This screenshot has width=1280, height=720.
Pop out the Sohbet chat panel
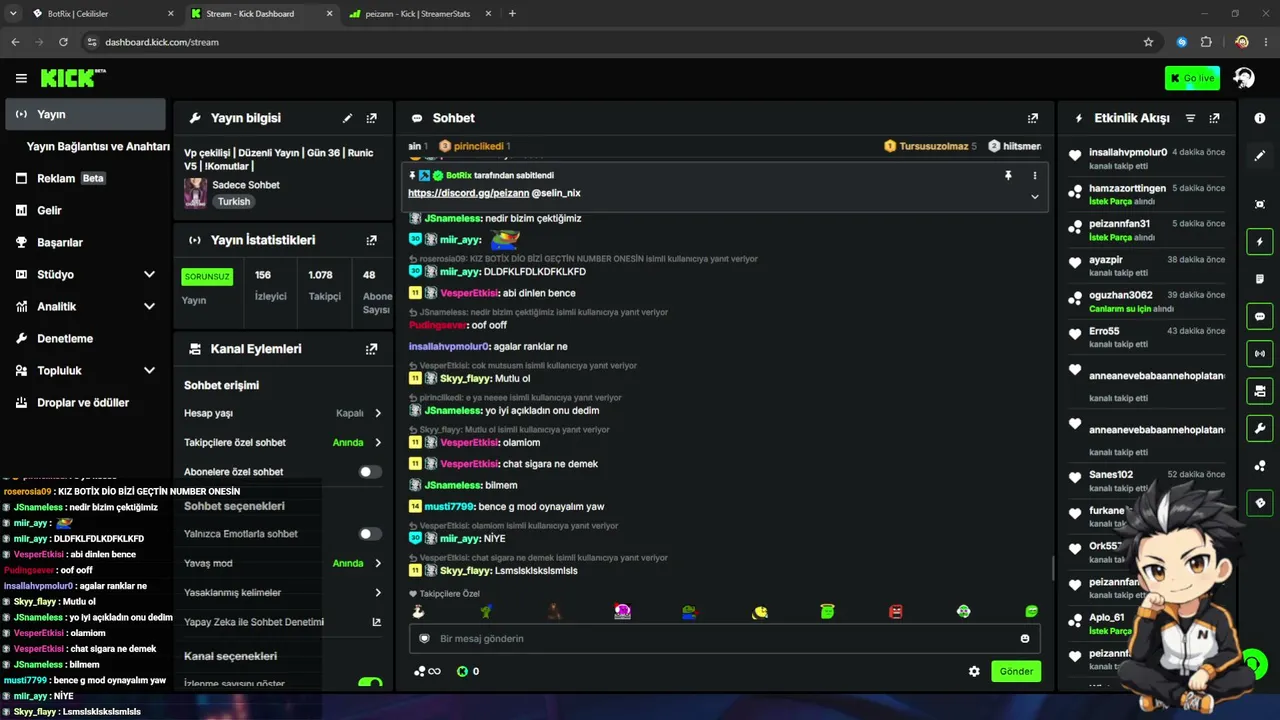(x=1033, y=118)
